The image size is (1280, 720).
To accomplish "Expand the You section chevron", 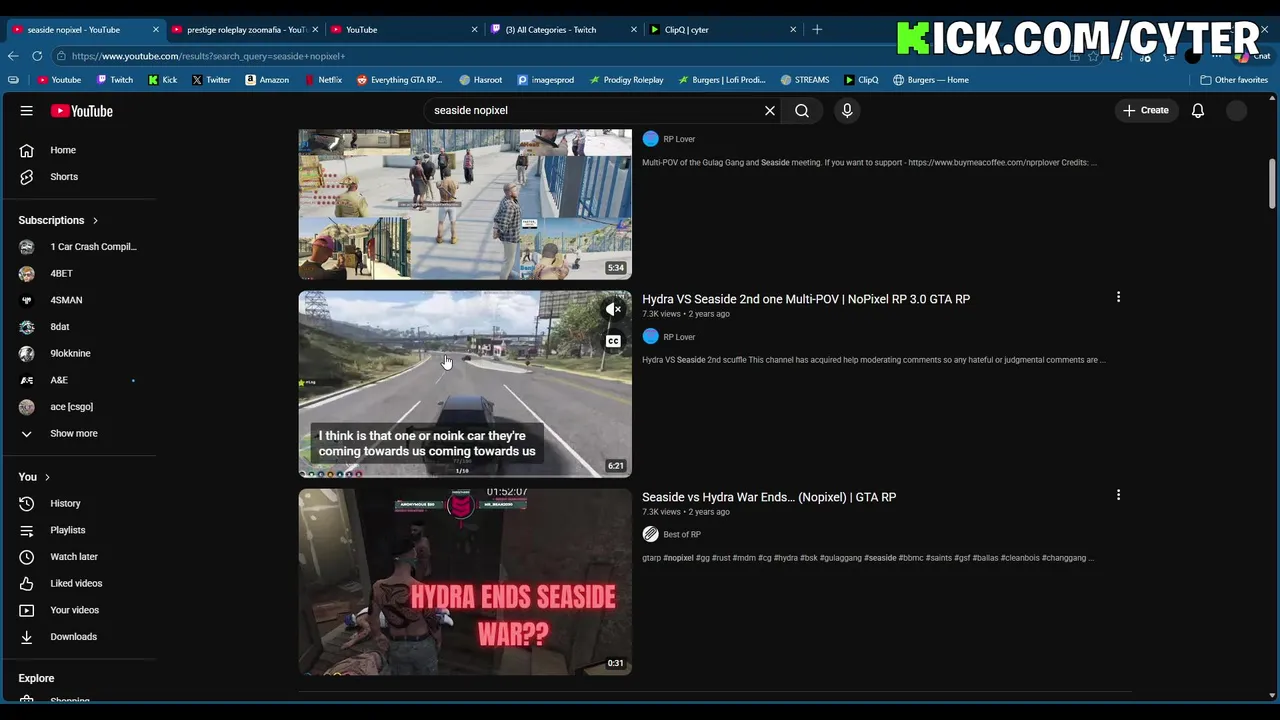I will pos(47,477).
